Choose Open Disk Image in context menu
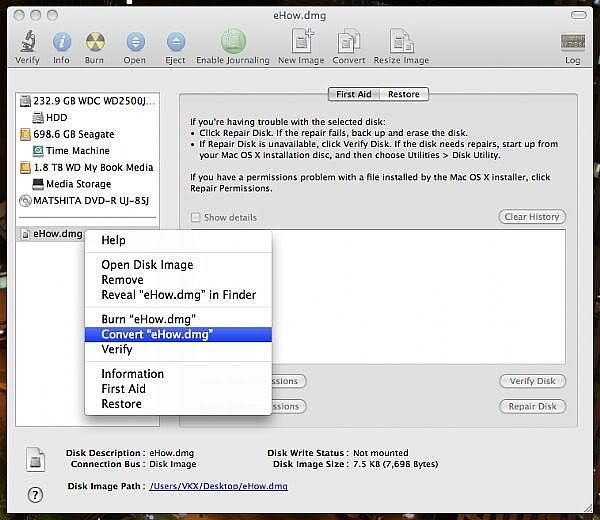The height and width of the screenshot is (520, 600). (x=178, y=265)
